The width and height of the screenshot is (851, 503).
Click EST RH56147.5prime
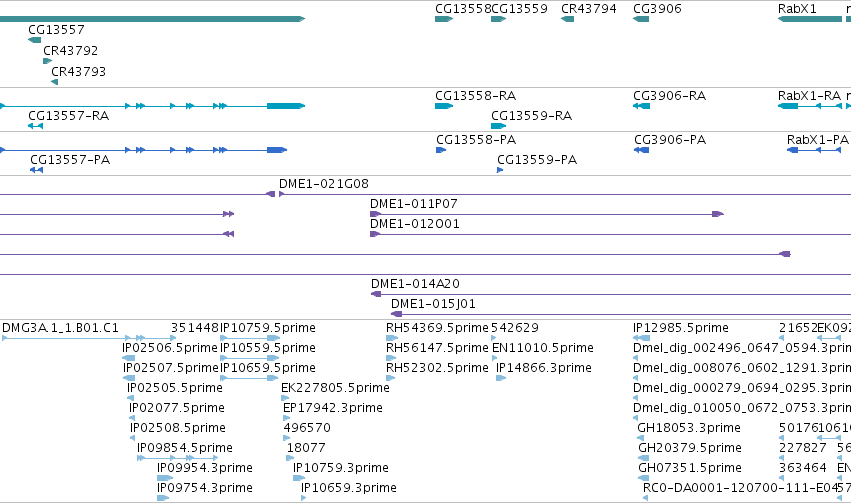391,358
